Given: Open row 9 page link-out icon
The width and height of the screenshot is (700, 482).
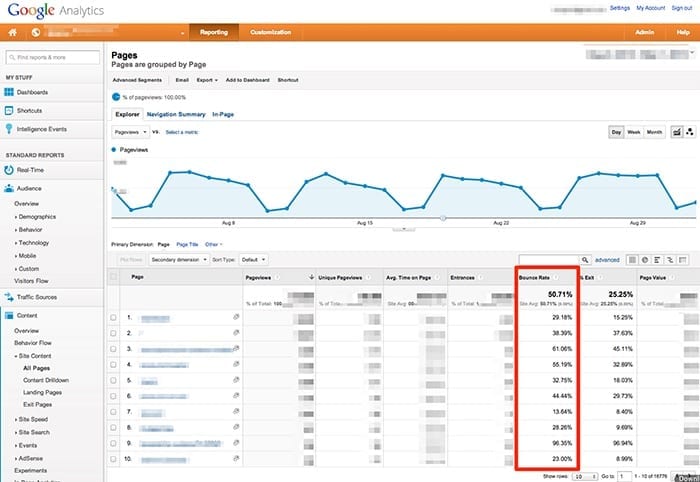Looking at the screenshot, I should coord(236,443).
